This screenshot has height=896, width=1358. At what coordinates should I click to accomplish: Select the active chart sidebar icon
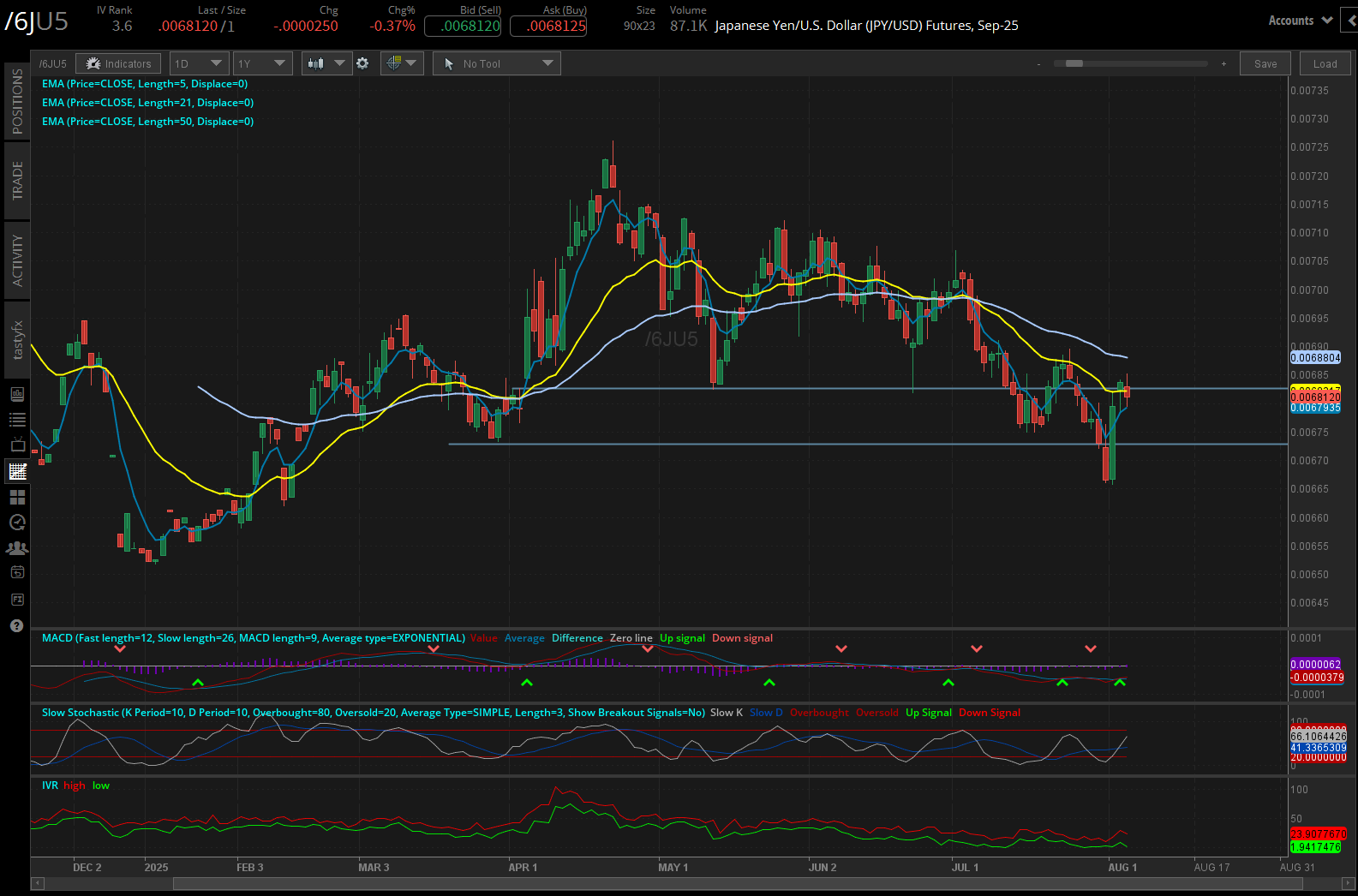17,471
